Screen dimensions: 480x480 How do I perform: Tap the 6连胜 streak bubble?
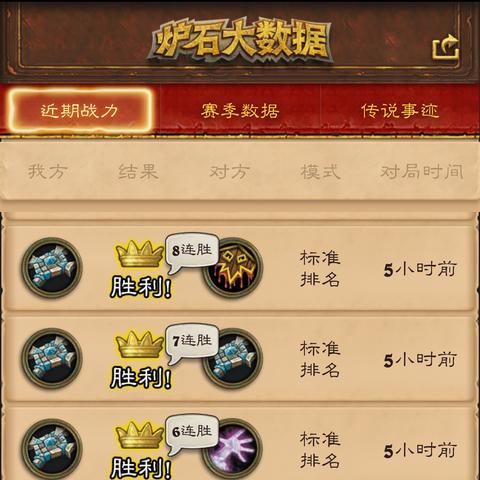pyautogui.click(x=192, y=432)
